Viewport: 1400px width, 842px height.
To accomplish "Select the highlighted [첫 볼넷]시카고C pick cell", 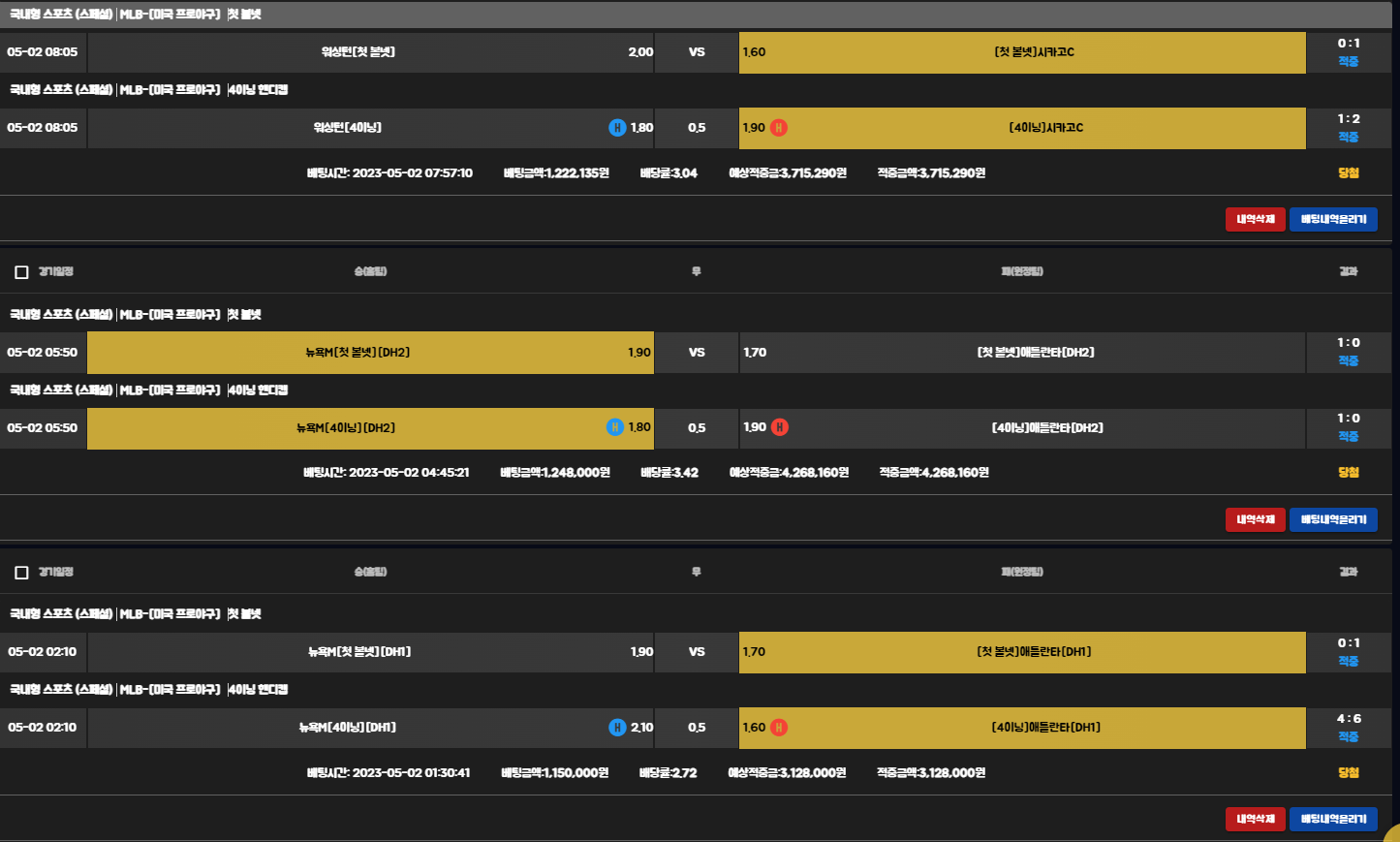I will click(x=1022, y=52).
